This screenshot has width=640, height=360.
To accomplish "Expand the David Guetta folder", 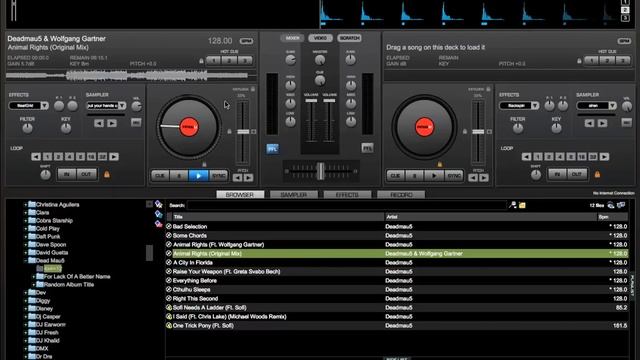I will (25, 253).
